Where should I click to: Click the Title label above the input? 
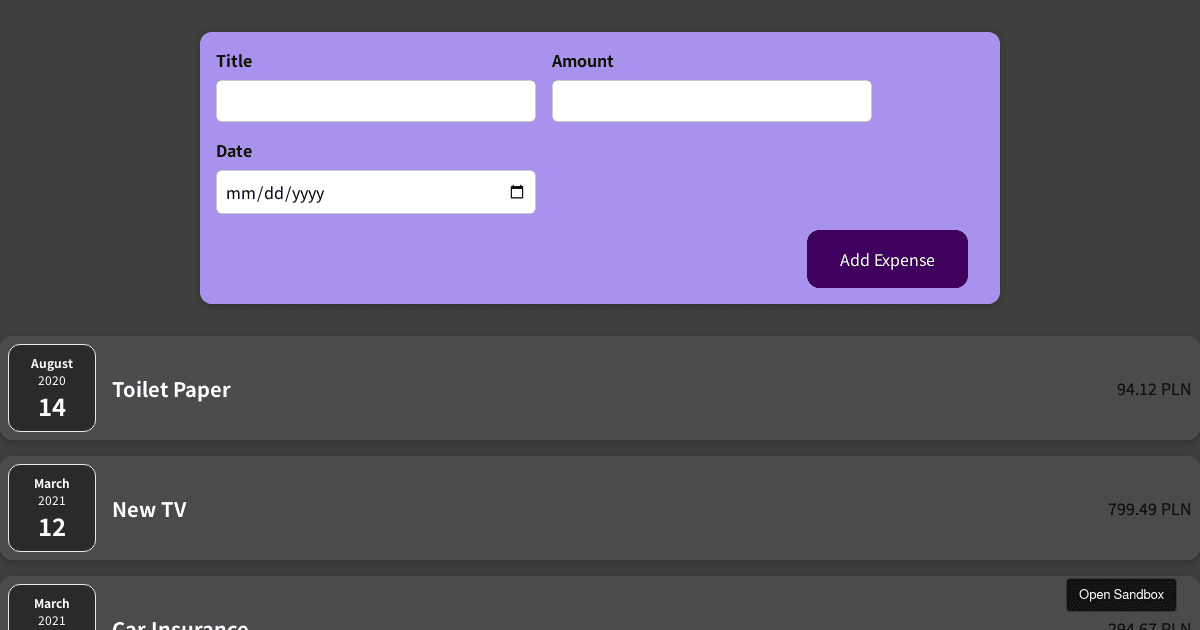click(234, 61)
